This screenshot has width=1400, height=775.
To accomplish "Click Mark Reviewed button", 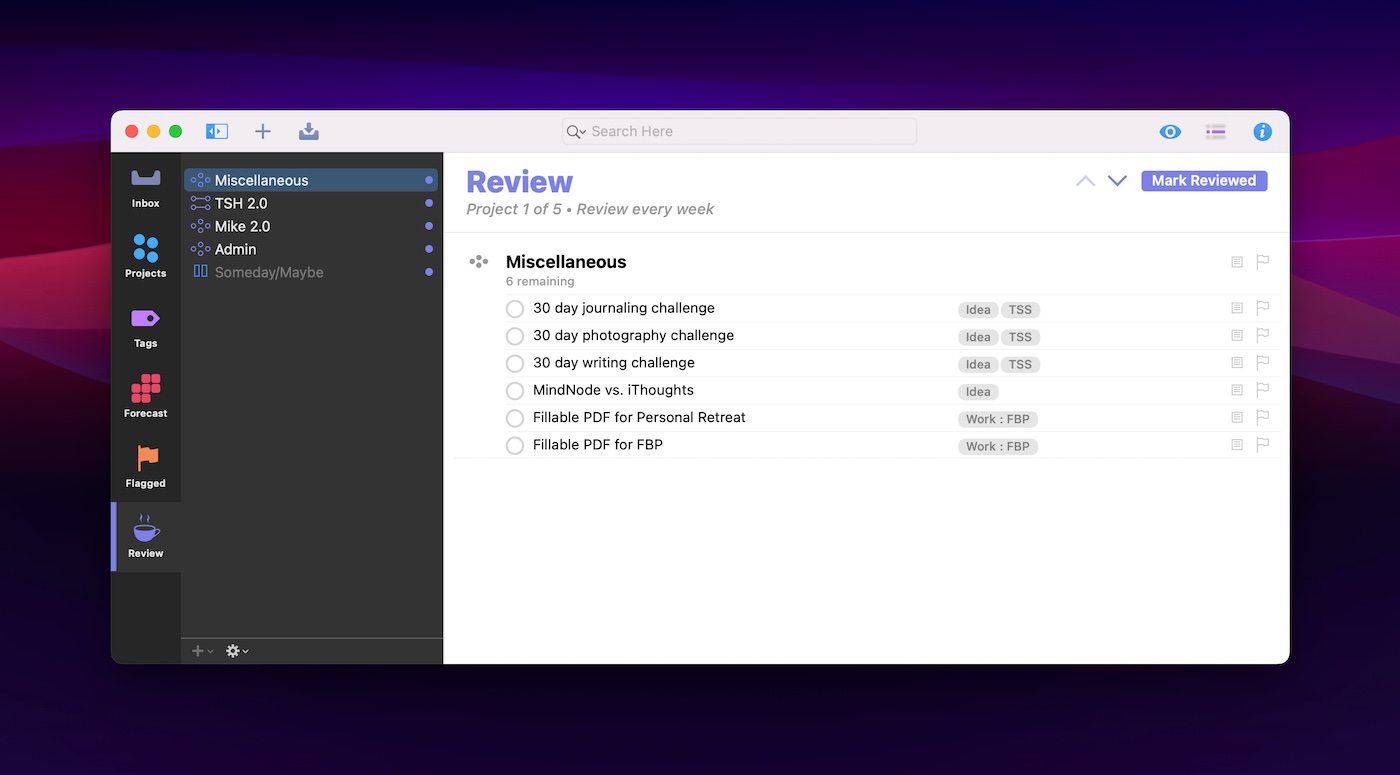I will pos(1204,181).
